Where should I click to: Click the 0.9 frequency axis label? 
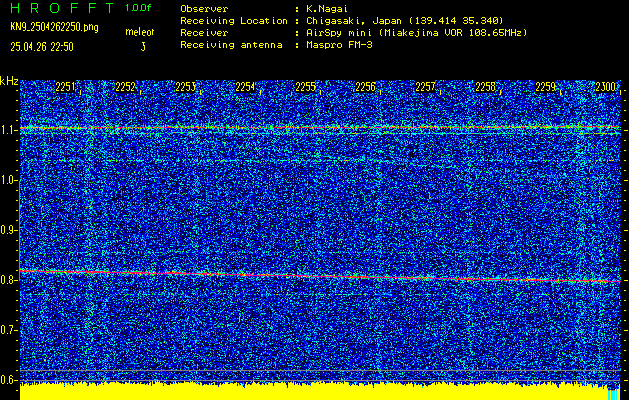click(8, 230)
